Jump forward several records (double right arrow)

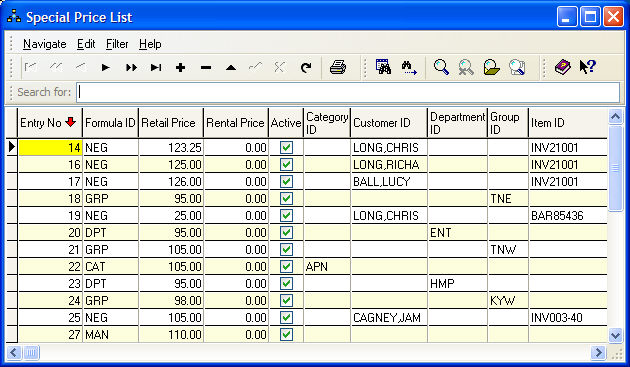pos(131,67)
